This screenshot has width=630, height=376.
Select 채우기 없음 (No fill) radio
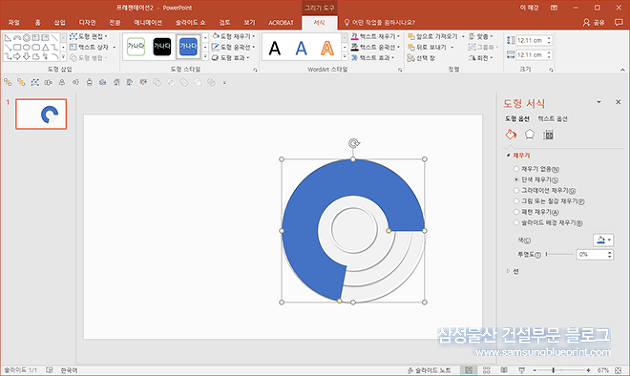[516, 169]
